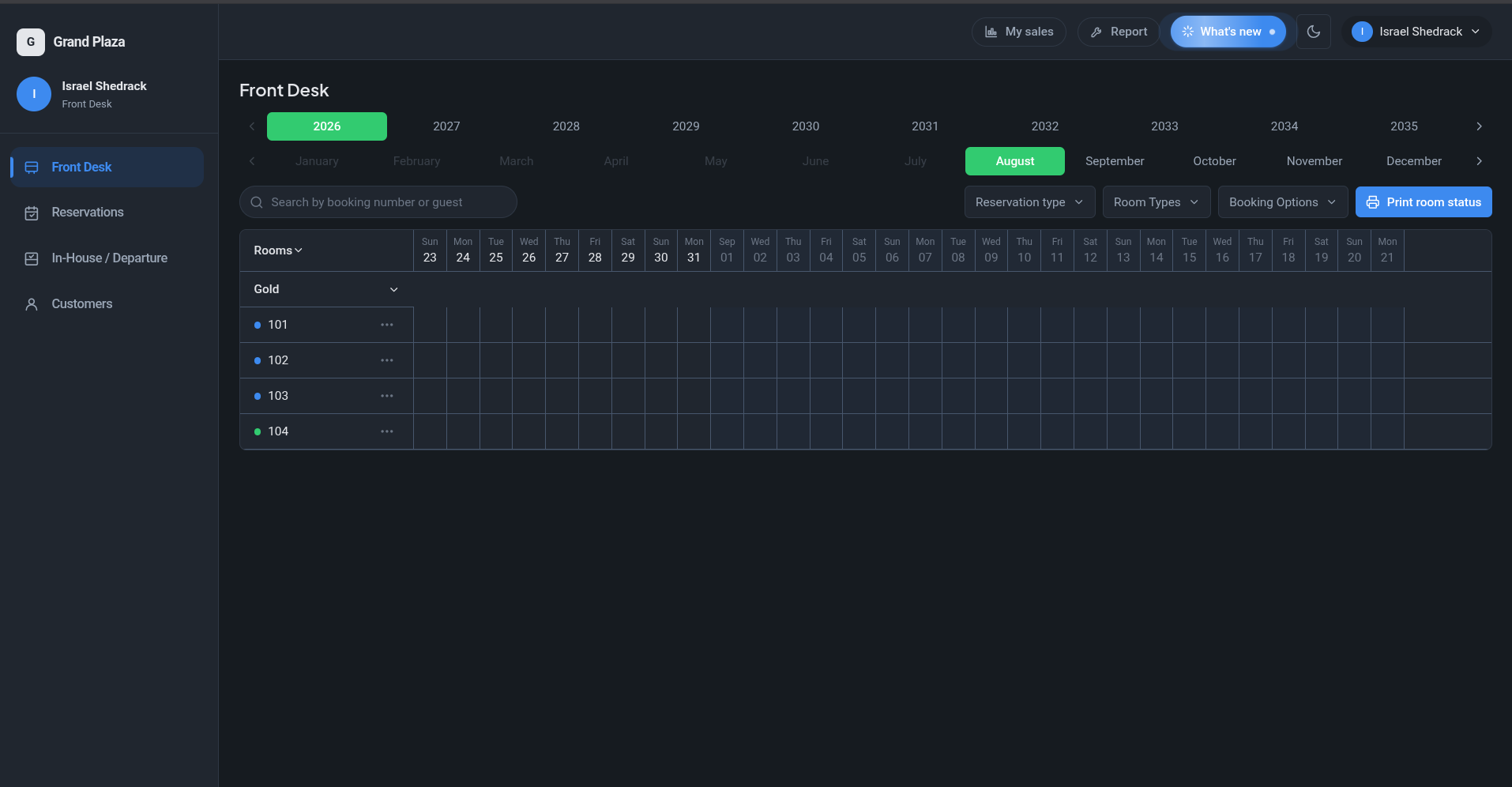Screen dimensions: 1512x787
Task: Select year 2027
Action: (x=446, y=126)
